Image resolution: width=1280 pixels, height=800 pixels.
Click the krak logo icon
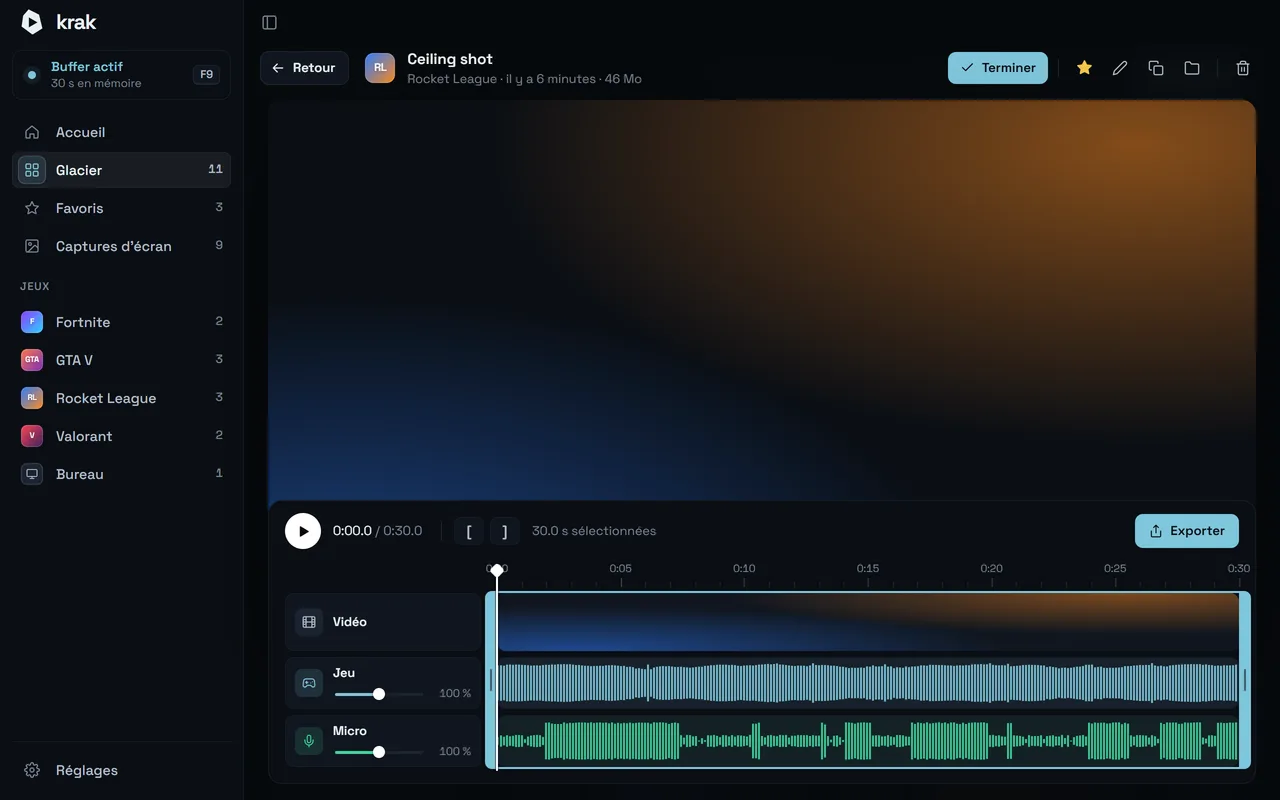(x=32, y=22)
